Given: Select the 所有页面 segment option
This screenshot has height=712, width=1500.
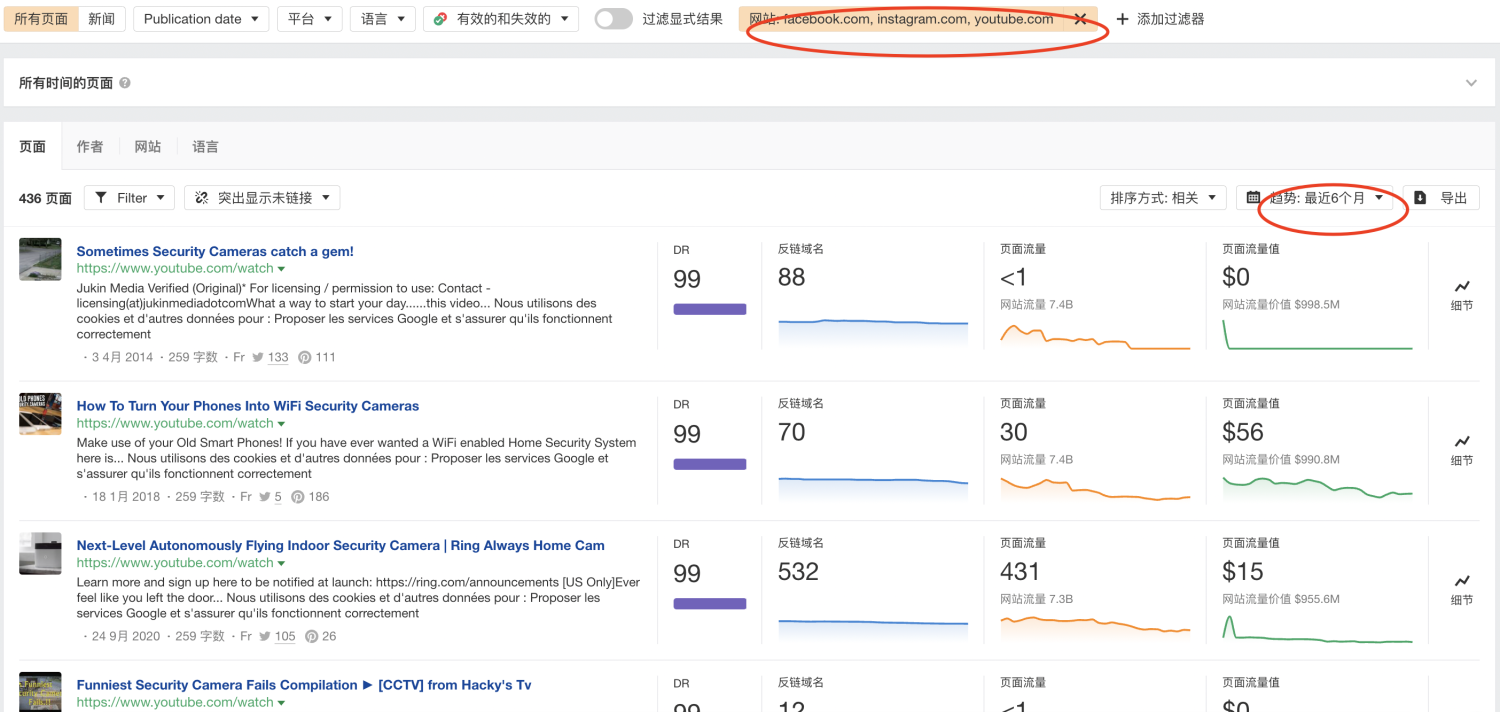Looking at the screenshot, I should pyautogui.click(x=41, y=19).
